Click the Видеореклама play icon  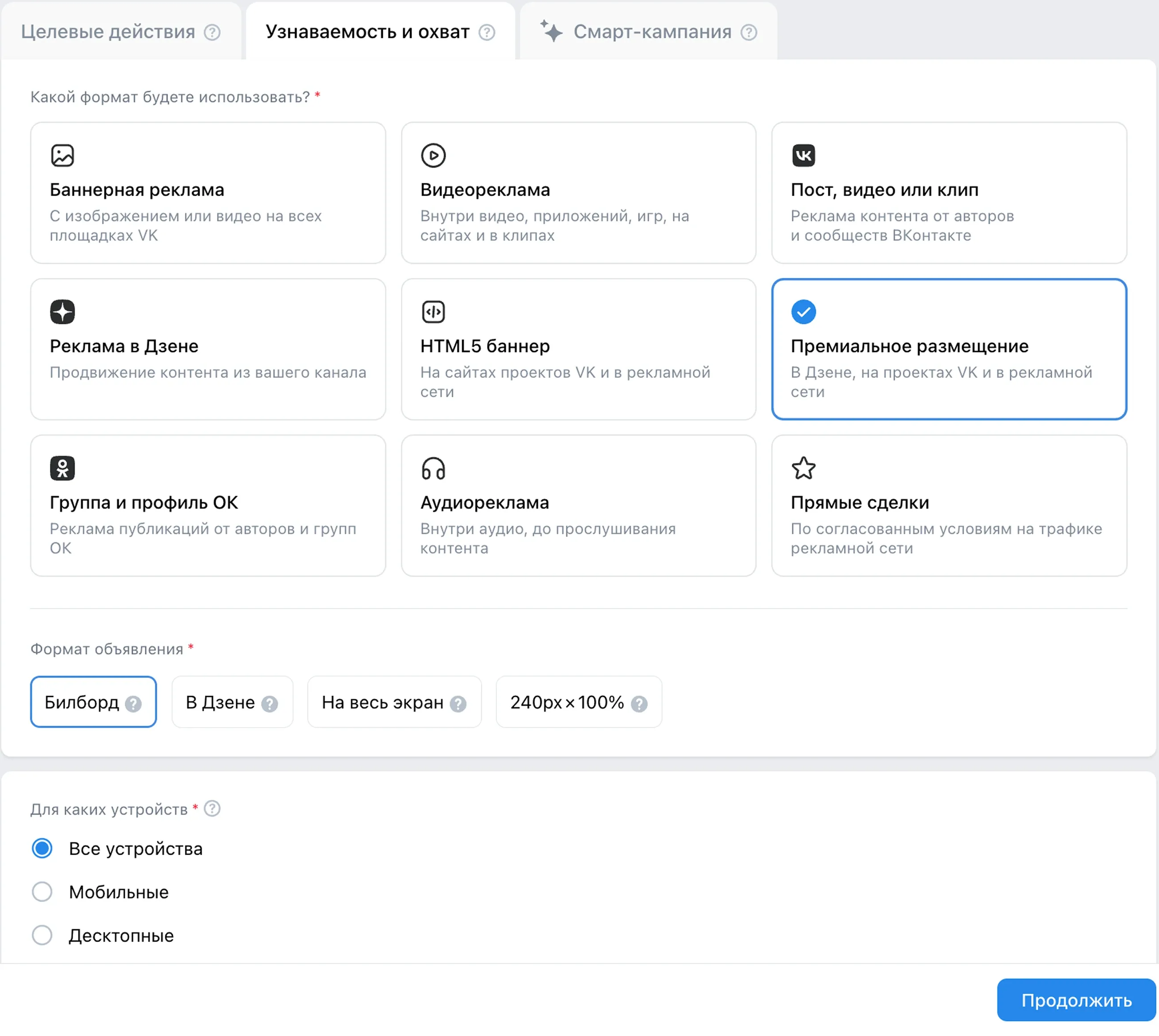point(433,156)
